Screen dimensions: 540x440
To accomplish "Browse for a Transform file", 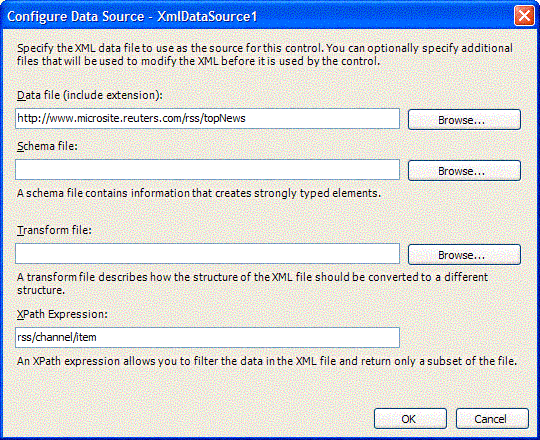I will (464, 255).
